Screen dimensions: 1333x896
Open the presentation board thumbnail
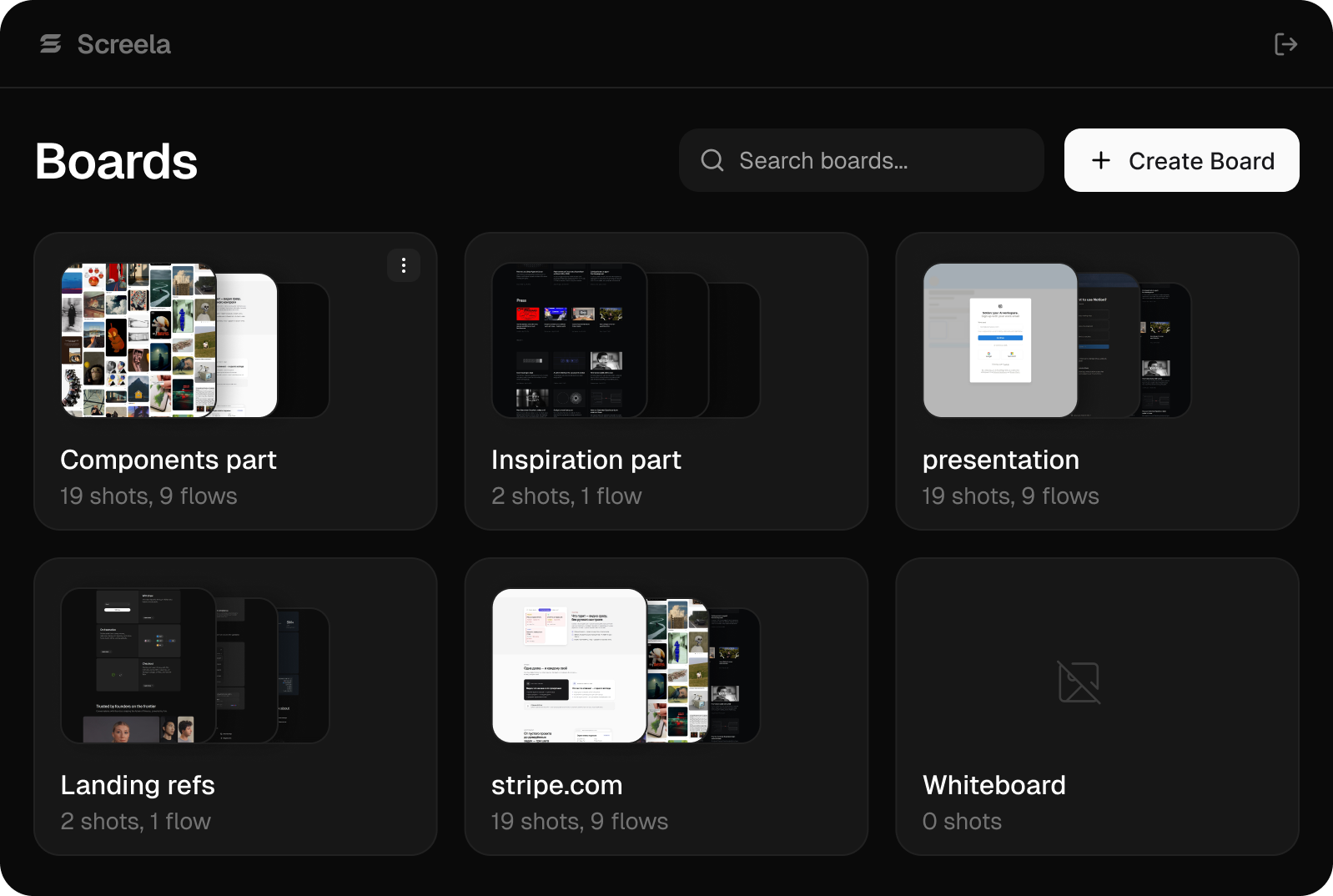(1057, 340)
